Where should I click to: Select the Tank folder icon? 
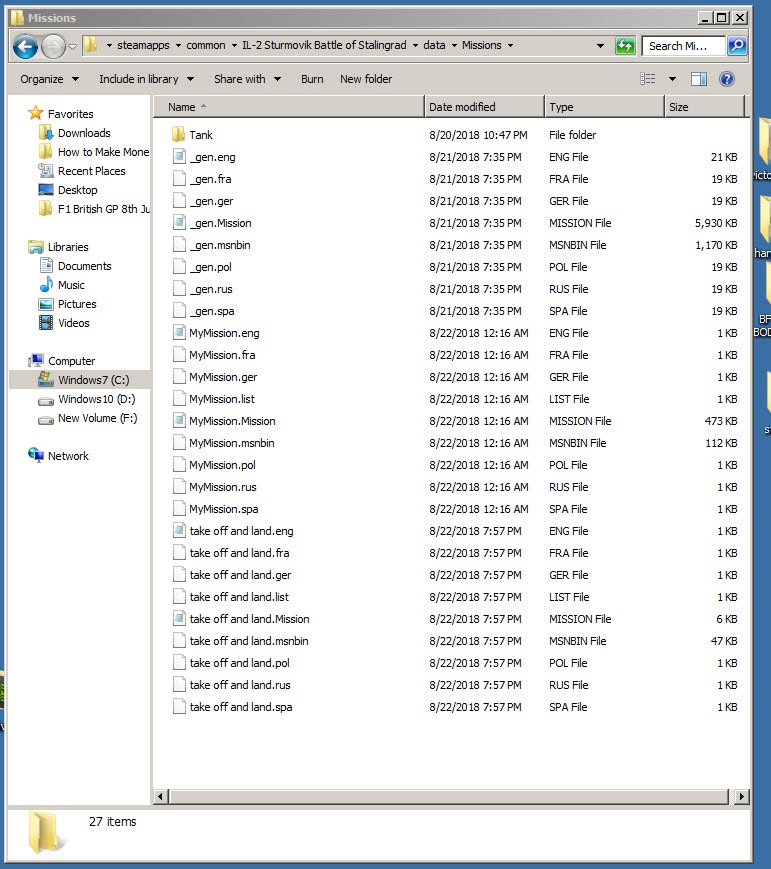point(178,135)
